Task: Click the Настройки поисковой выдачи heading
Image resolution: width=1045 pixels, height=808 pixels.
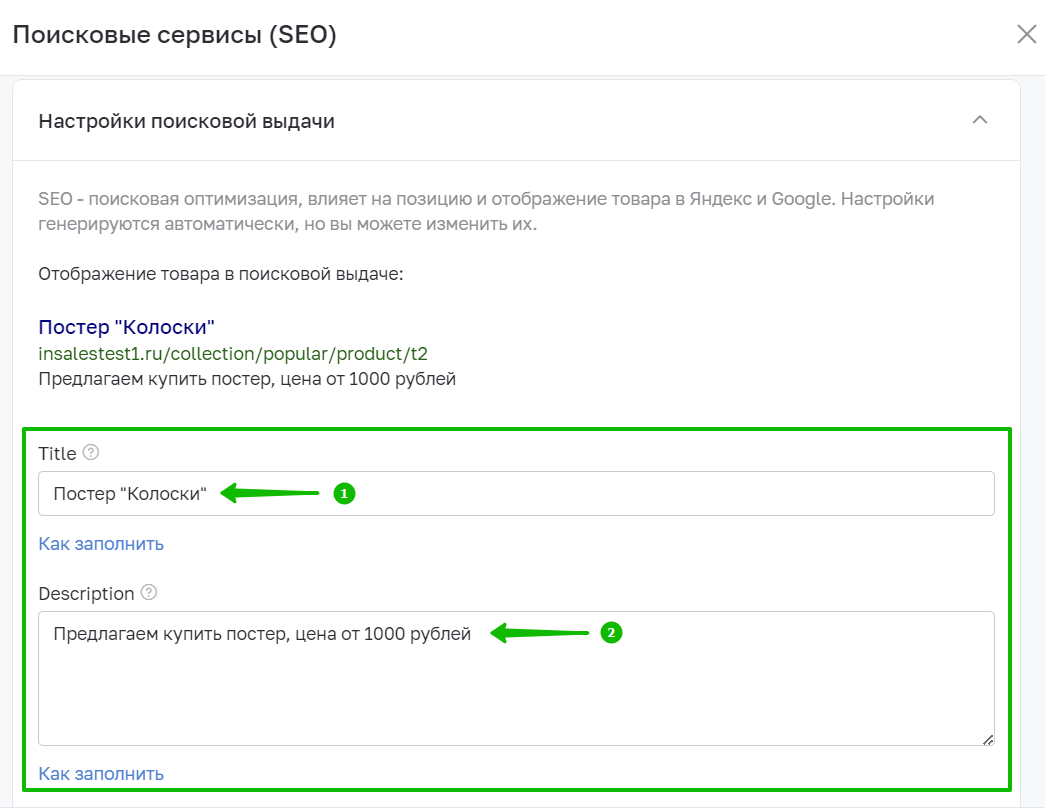Action: [187, 121]
